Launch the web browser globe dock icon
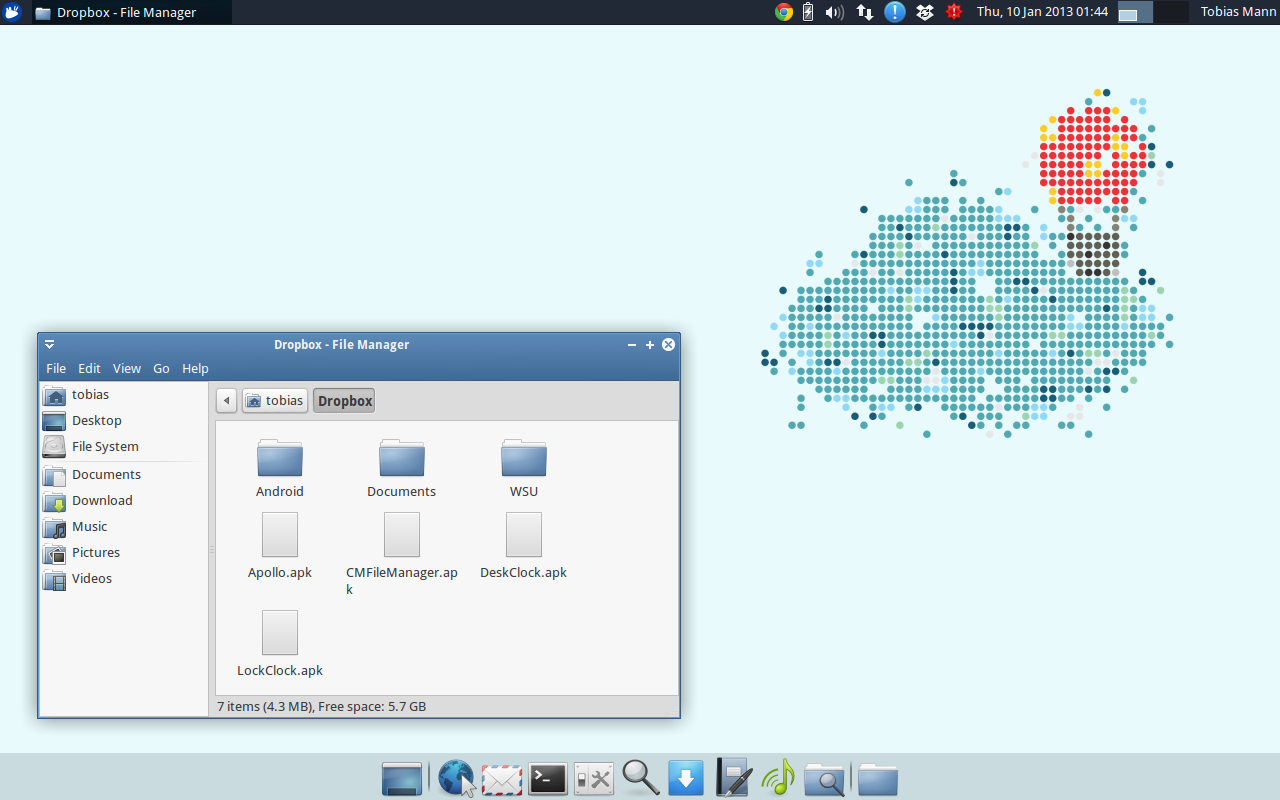 [x=457, y=778]
